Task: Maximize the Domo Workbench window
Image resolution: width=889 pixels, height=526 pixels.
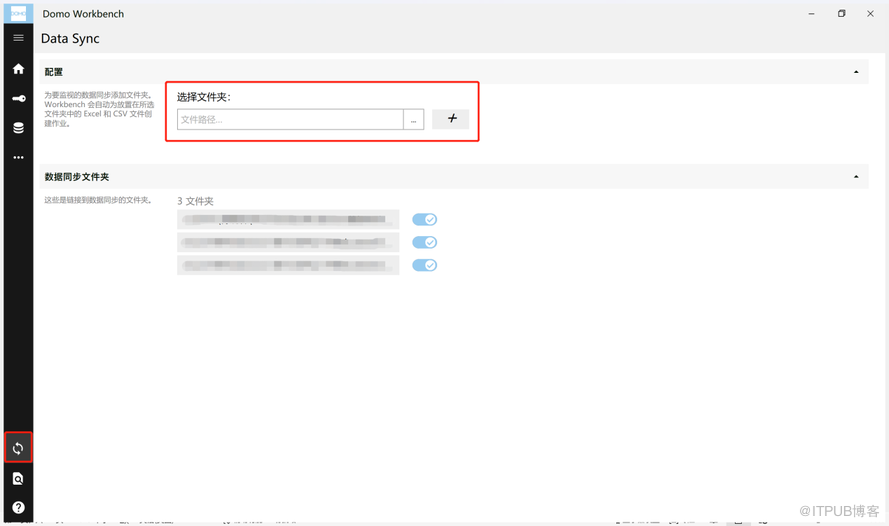Action: tap(841, 14)
